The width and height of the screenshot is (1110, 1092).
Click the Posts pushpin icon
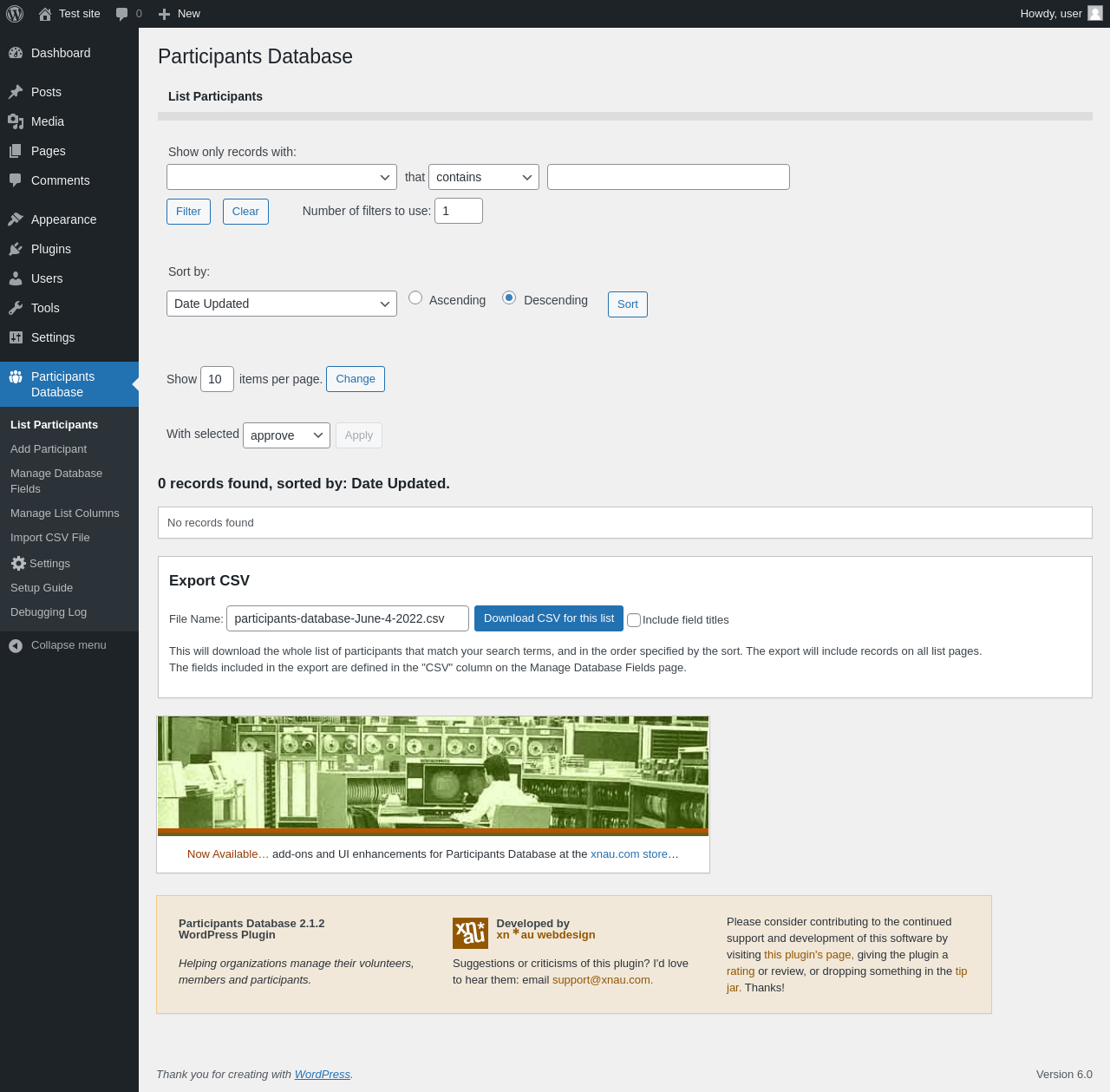pyautogui.click(x=16, y=92)
